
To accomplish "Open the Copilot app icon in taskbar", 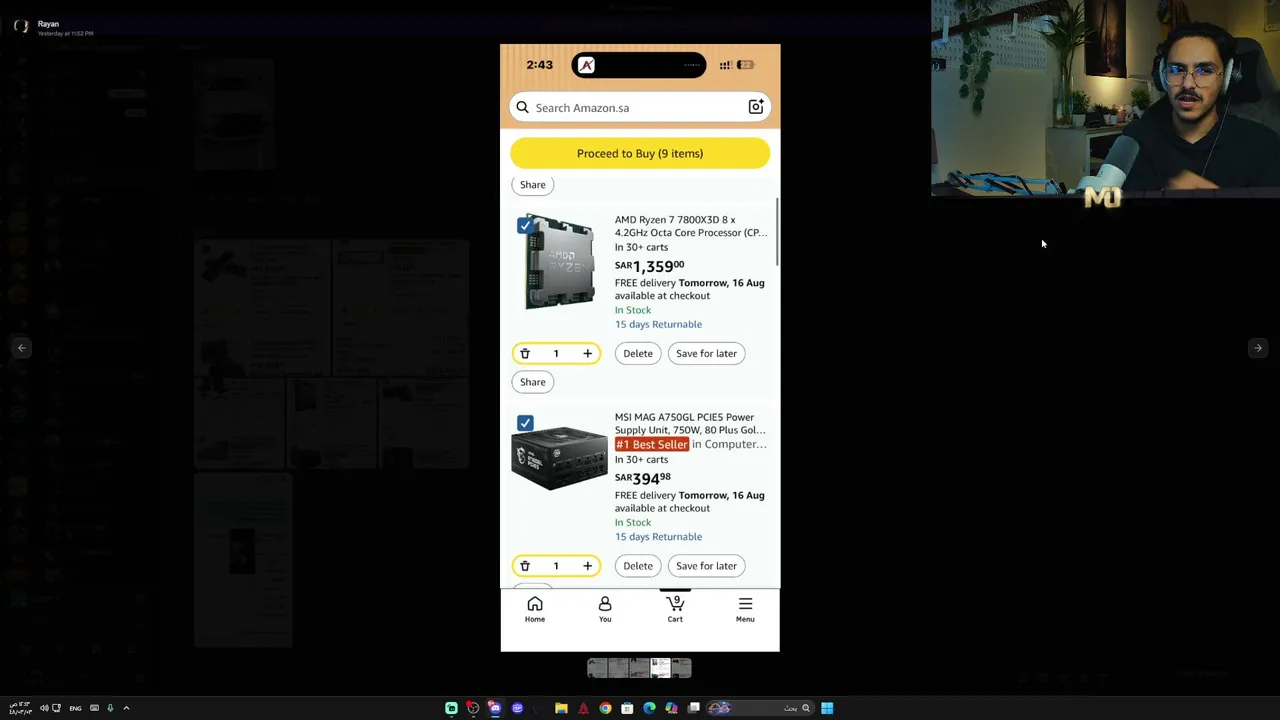I will point(671,708).
